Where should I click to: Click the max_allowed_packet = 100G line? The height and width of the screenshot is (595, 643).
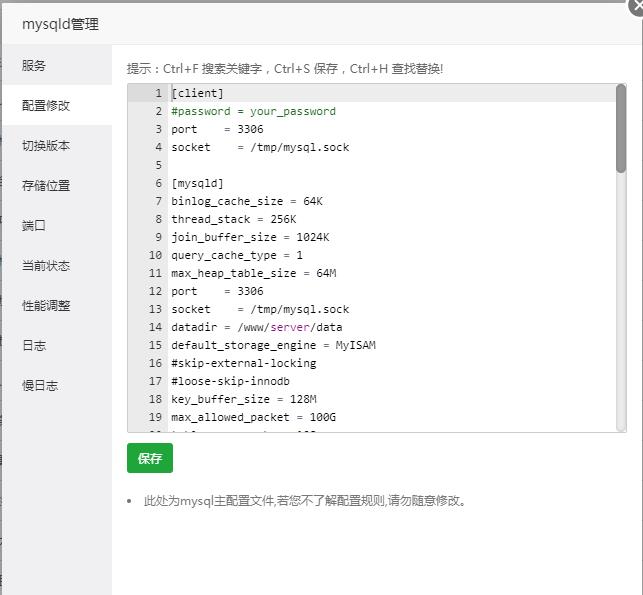(253, 417)
